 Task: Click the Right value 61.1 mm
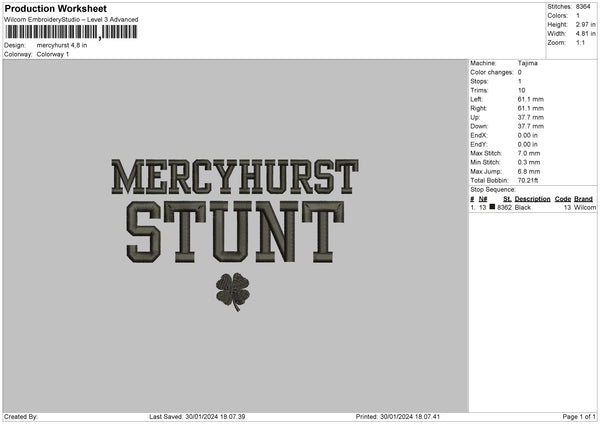pos(531,108)
